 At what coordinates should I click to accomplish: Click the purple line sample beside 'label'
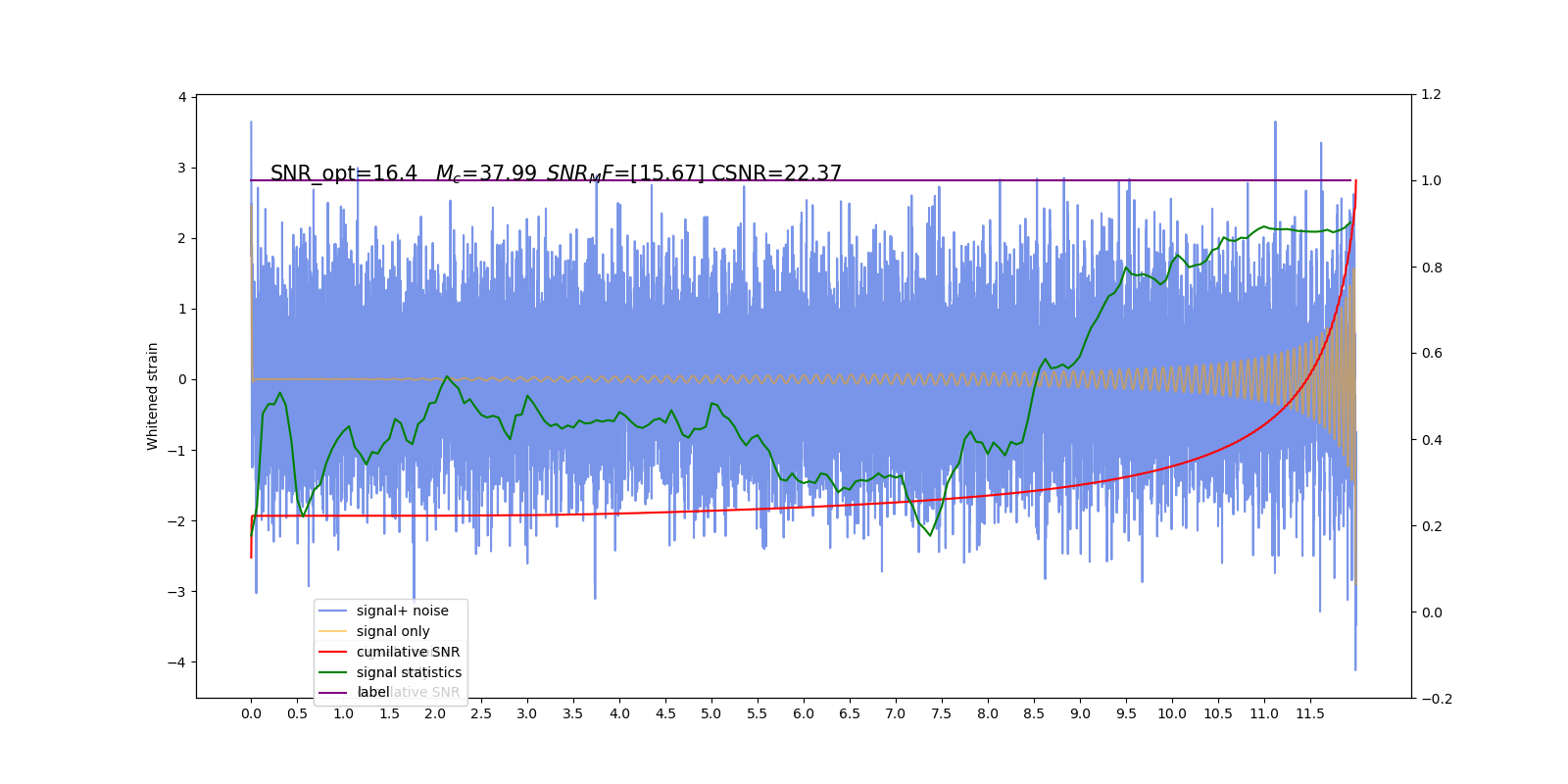pyautogui.click(x=333, y=693)
